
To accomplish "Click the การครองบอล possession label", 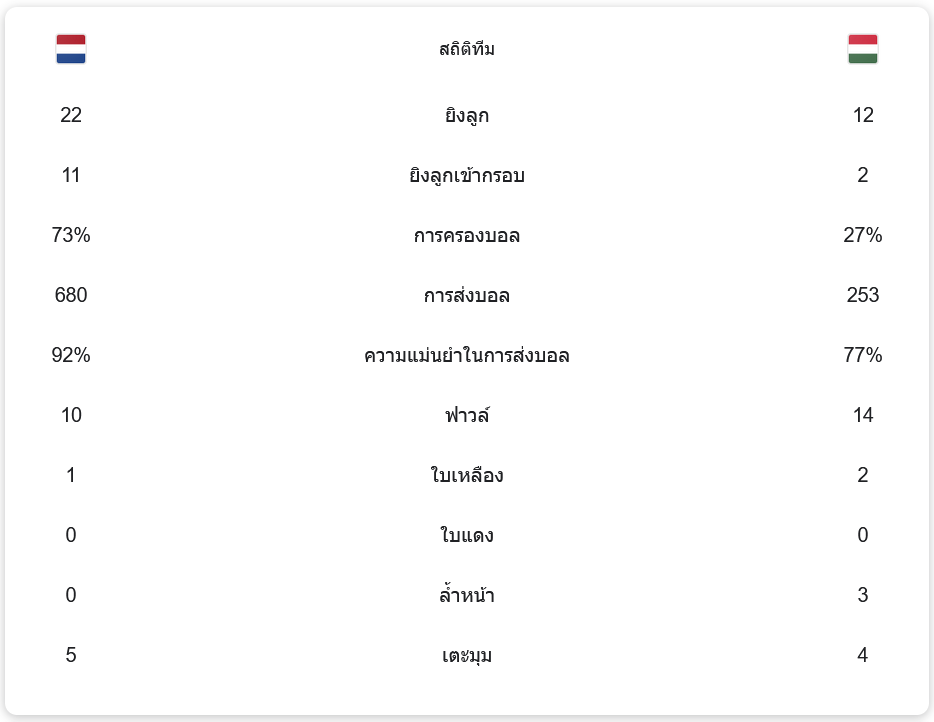I will click(x=467, y=236).
